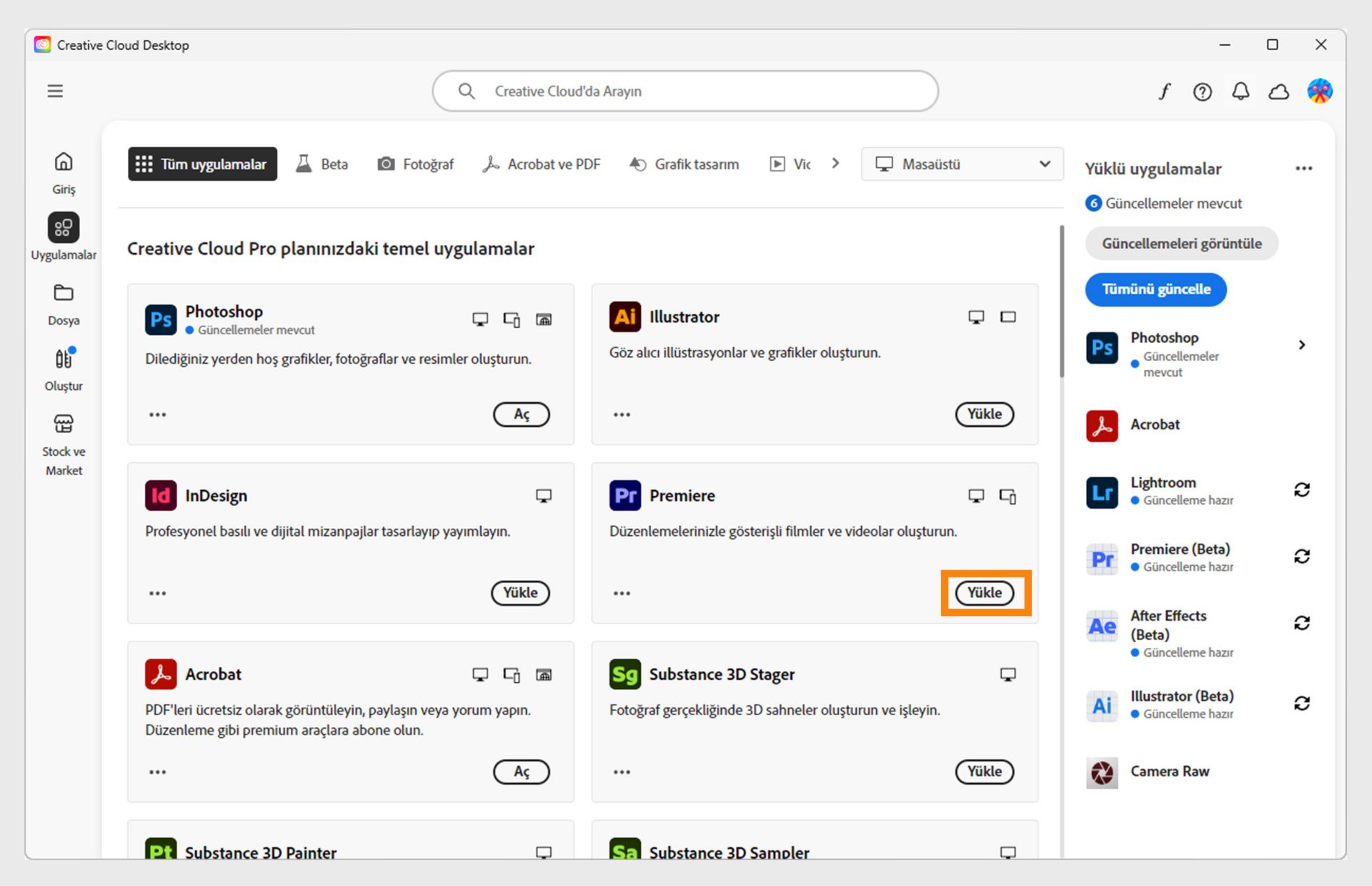Update Premiere (Beta) using refresh icon

pyautogui.click(x=1302, y=556)
